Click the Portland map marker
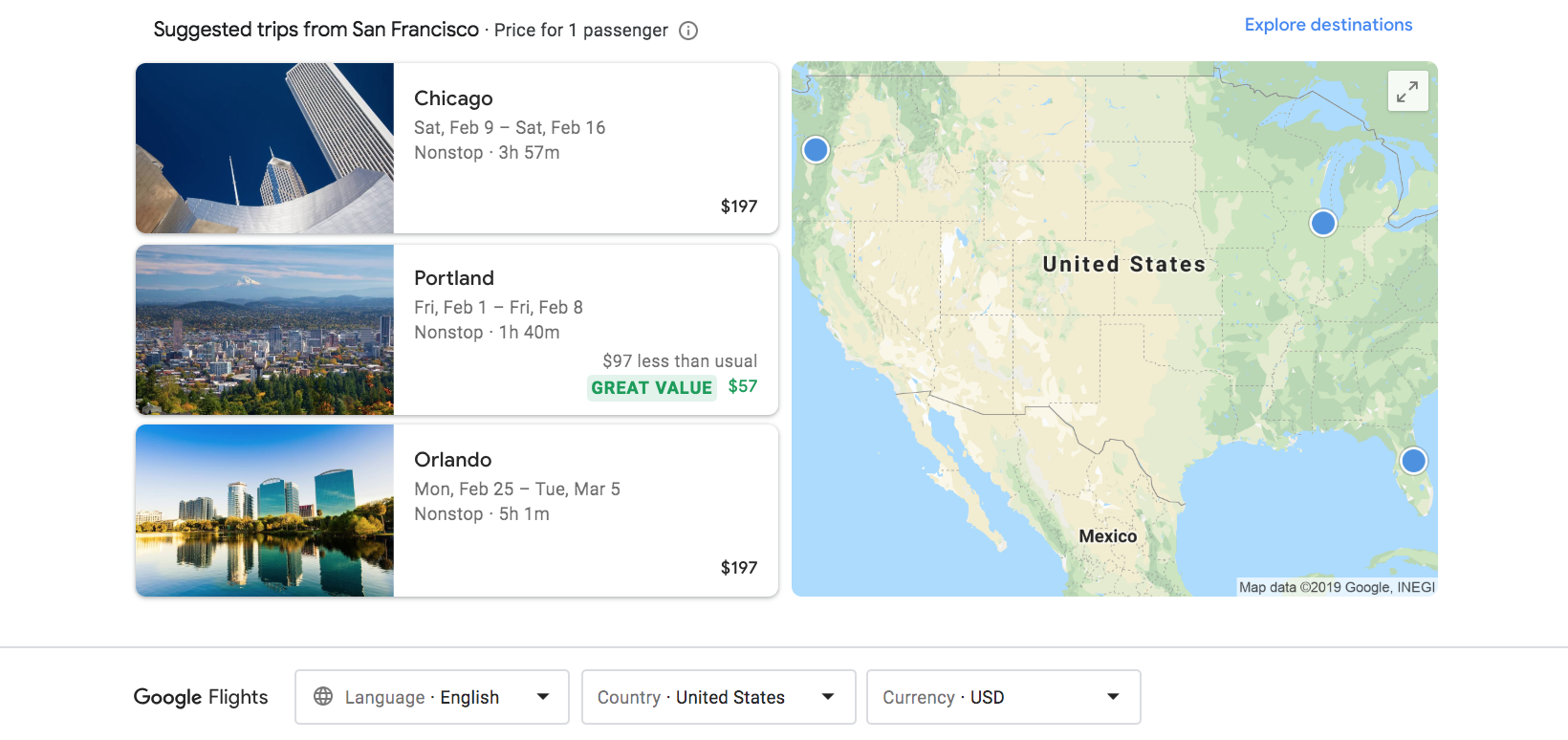Viewport: 1568px width, 740px height. 816,149
